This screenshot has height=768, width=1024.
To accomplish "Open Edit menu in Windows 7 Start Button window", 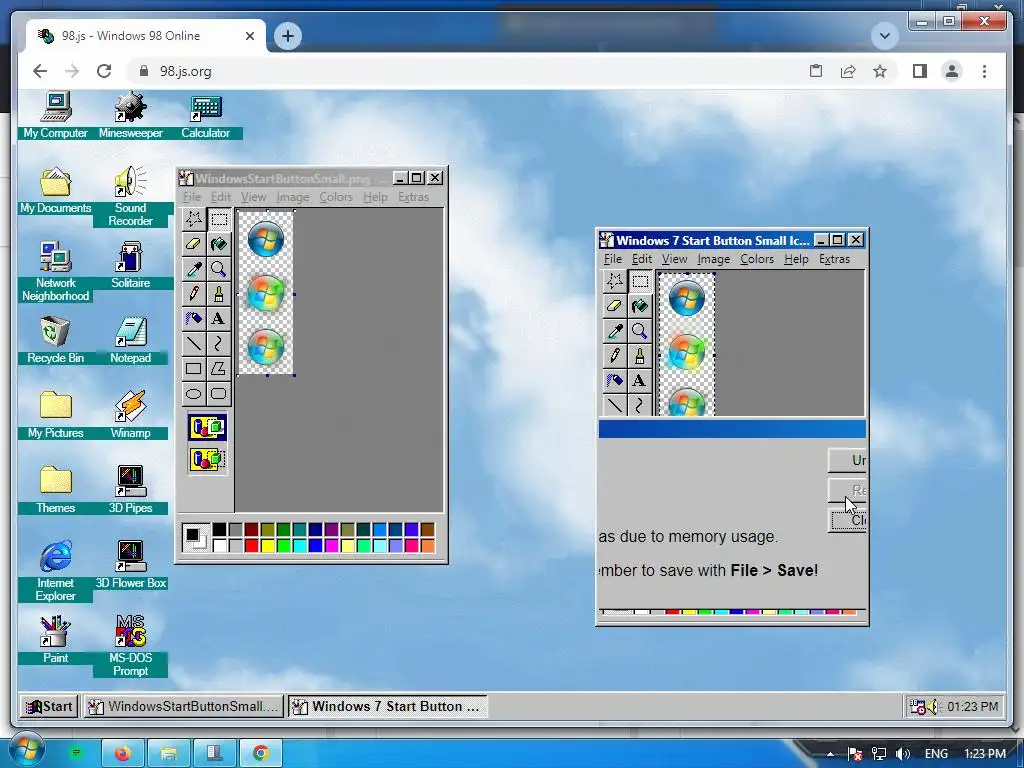I will tap(641, 259).
